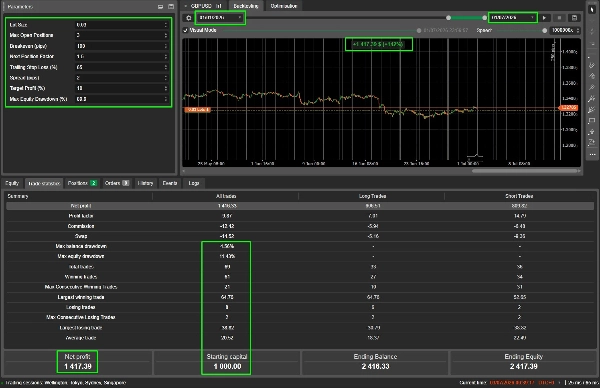Open the Trade statistics tab
Screen dimensions: 600x388
click(44, 184)
